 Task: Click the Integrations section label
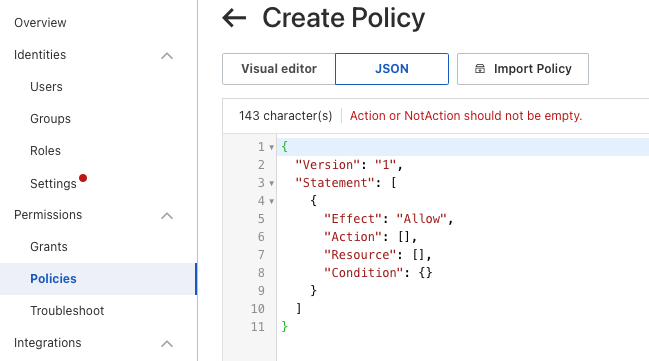[x=48, y=343]
